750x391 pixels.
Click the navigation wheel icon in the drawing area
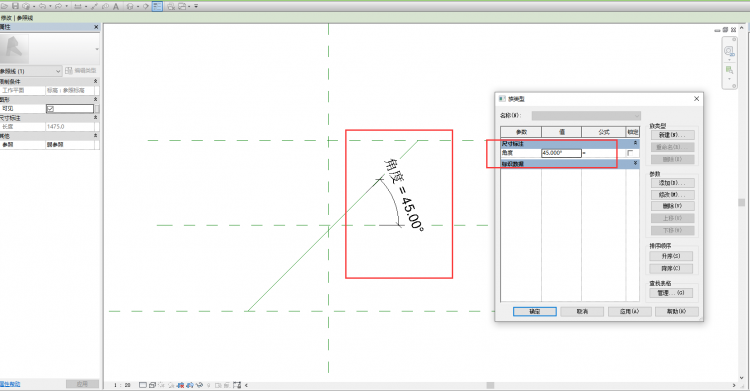point(729,51)
